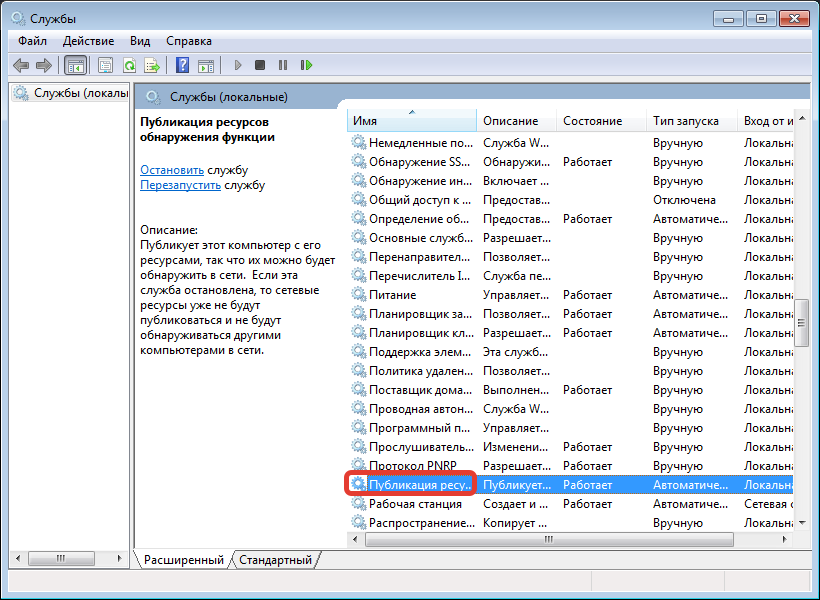Click the Forward arrow in the toolbar
The width and height of the screenshot is (820, 600).
43,65
